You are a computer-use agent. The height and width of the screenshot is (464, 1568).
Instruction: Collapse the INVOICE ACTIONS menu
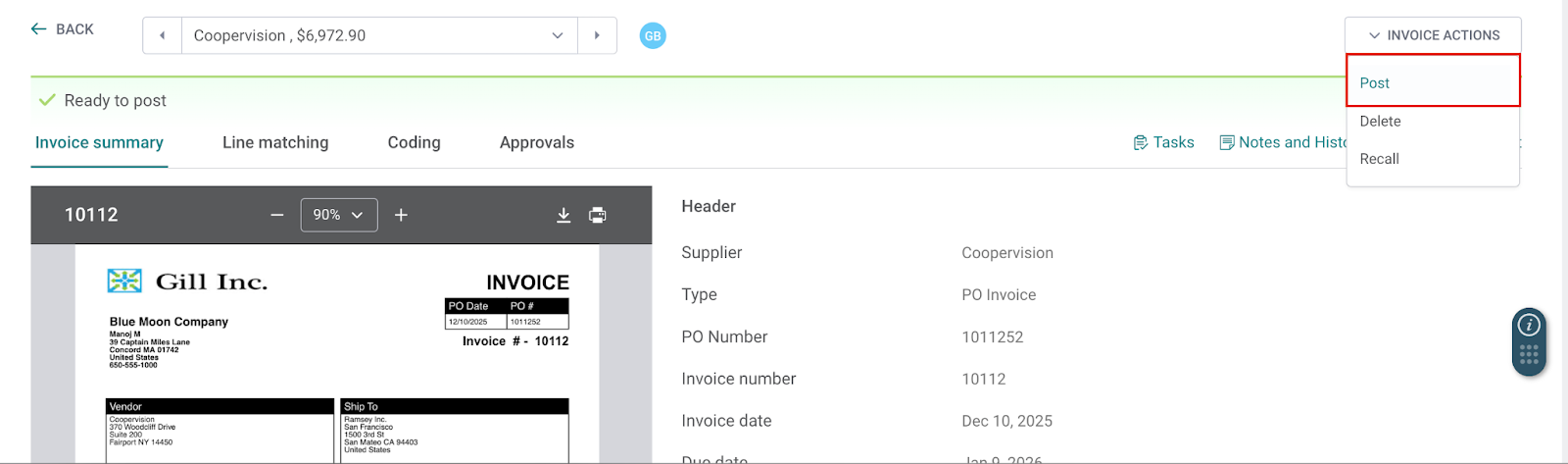coord(1433,35)
